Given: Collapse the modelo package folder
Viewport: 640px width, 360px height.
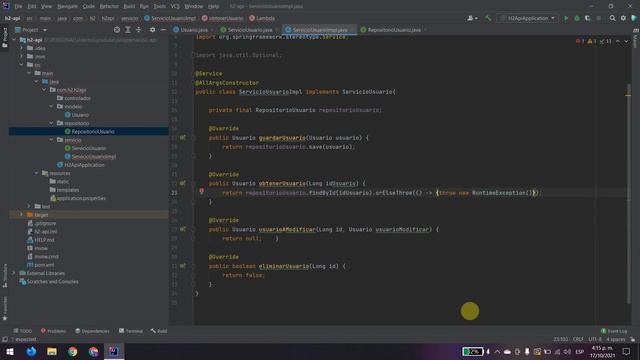Looking at the screenshot, I should click(51, 107).
